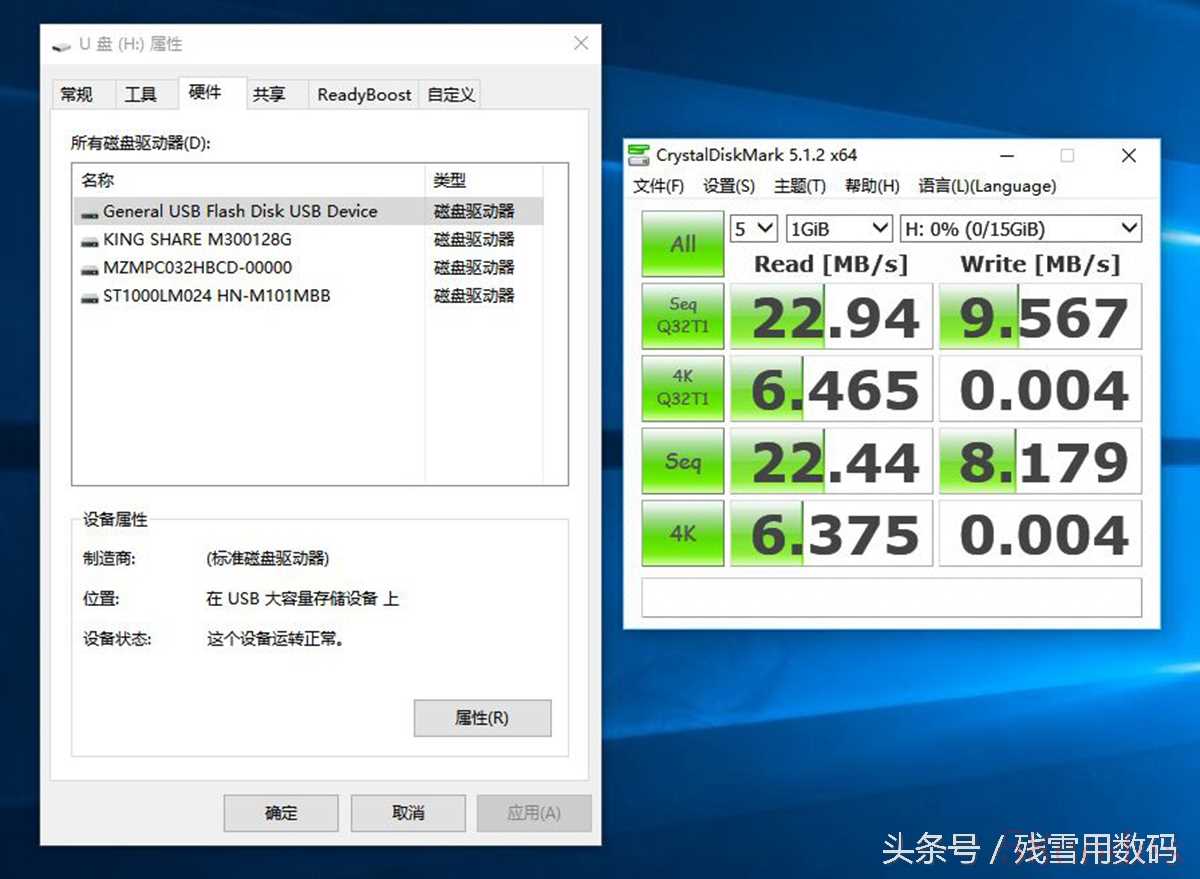Open the 文件(F) menu in CrystalDiskMark
The width and height of the screenshot is (1200, 879).
659,186
